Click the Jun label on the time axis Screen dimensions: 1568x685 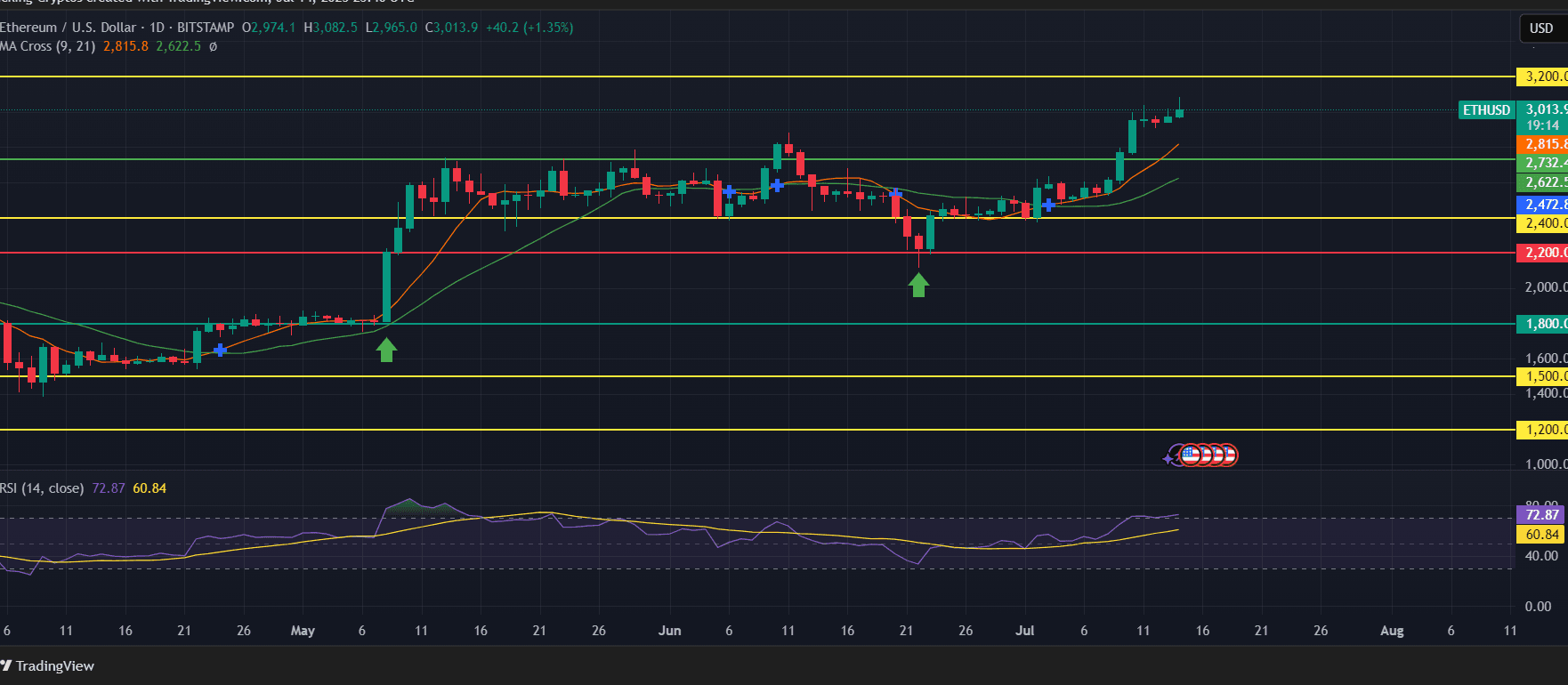(669, 631)
